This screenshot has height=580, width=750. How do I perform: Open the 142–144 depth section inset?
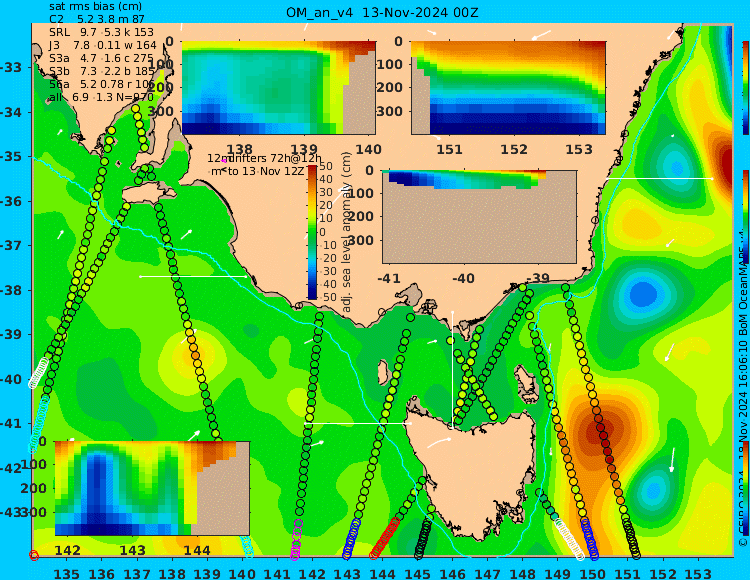pos(152,488)
